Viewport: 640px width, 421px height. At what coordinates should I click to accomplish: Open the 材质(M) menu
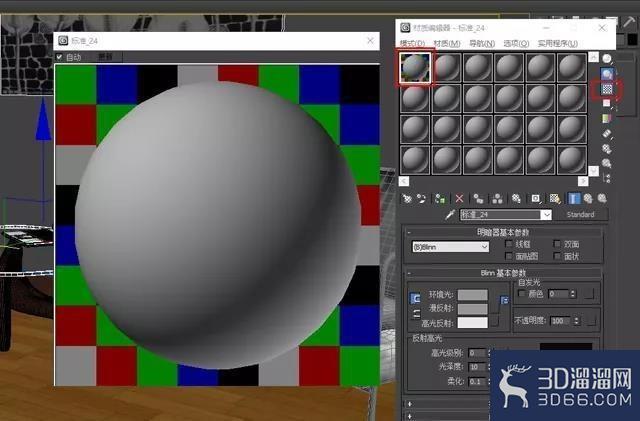(x=447, y=43)
